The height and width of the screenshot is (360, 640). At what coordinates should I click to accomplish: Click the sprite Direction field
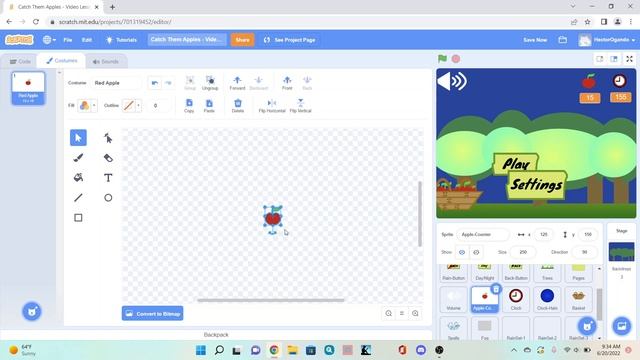point(584,252)
